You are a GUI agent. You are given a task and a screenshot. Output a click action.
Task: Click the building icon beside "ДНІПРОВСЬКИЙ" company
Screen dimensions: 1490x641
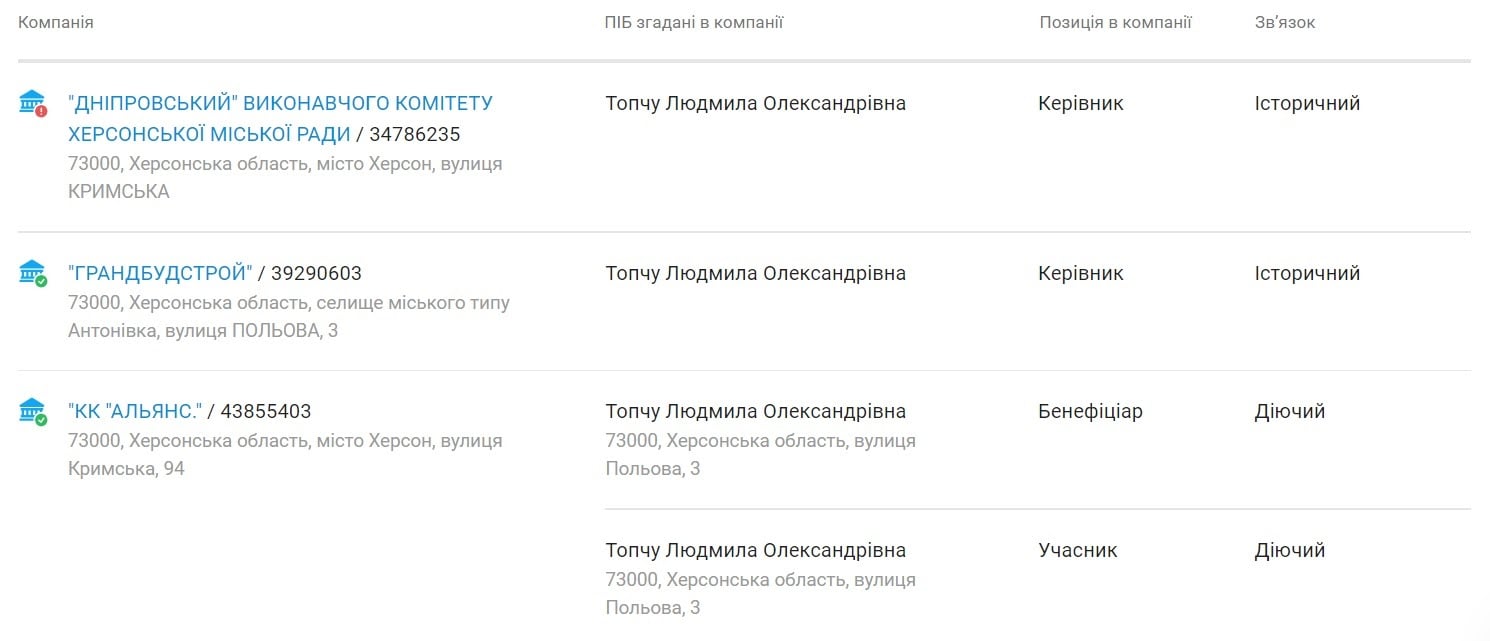33,103
